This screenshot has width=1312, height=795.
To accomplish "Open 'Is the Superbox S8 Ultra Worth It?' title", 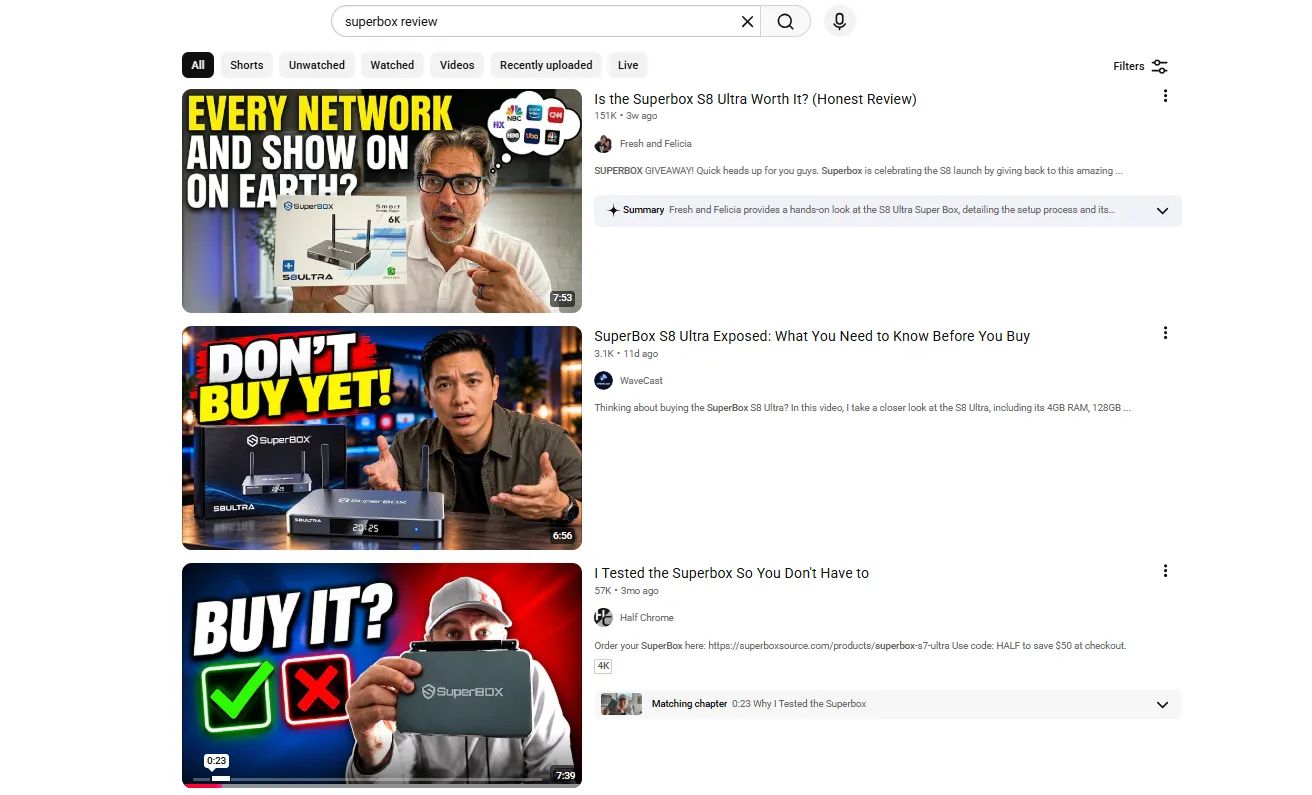I will [x=755, y=99].
